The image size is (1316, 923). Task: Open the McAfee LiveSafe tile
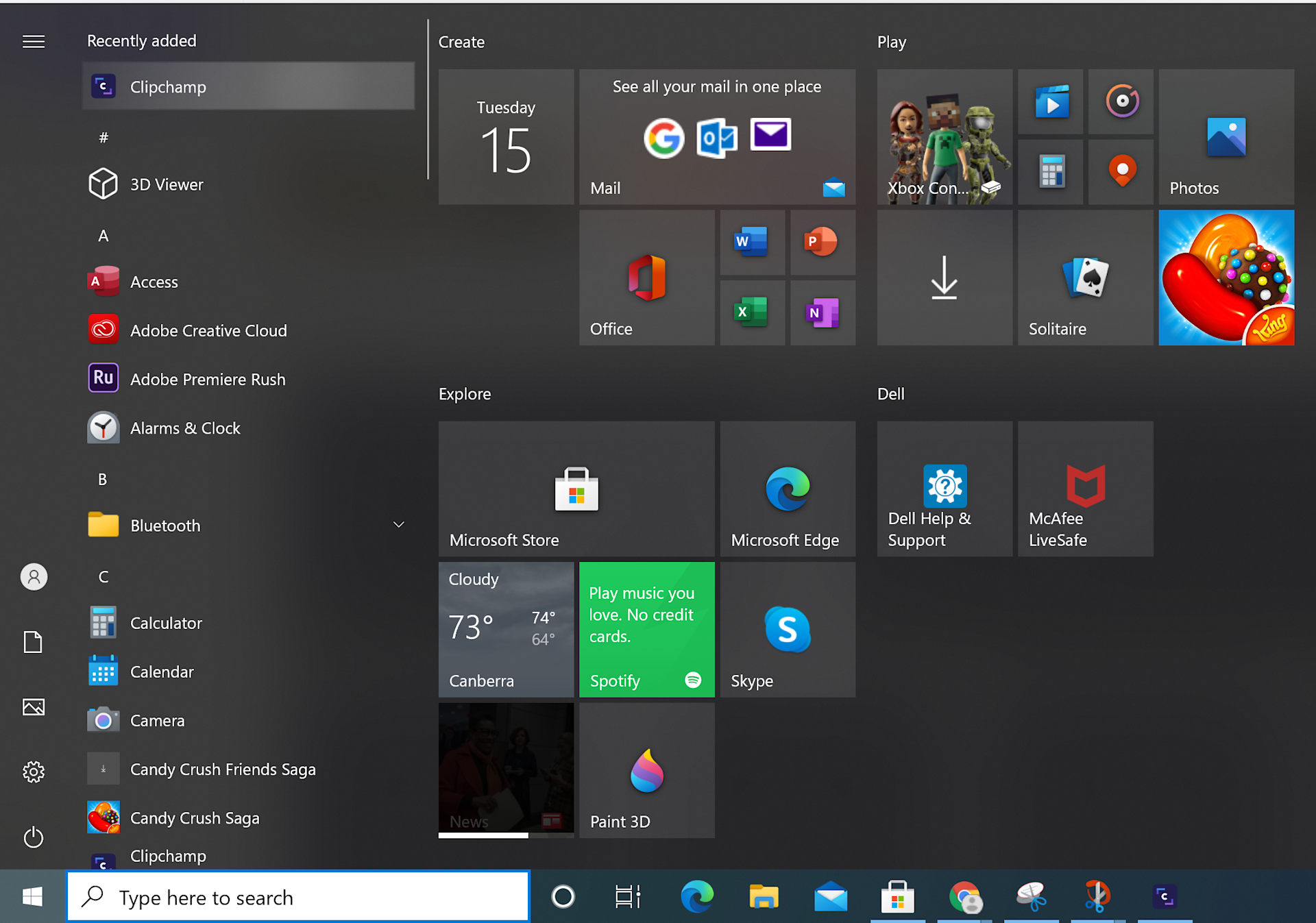pyautogui.click(x=1085, y=489)
